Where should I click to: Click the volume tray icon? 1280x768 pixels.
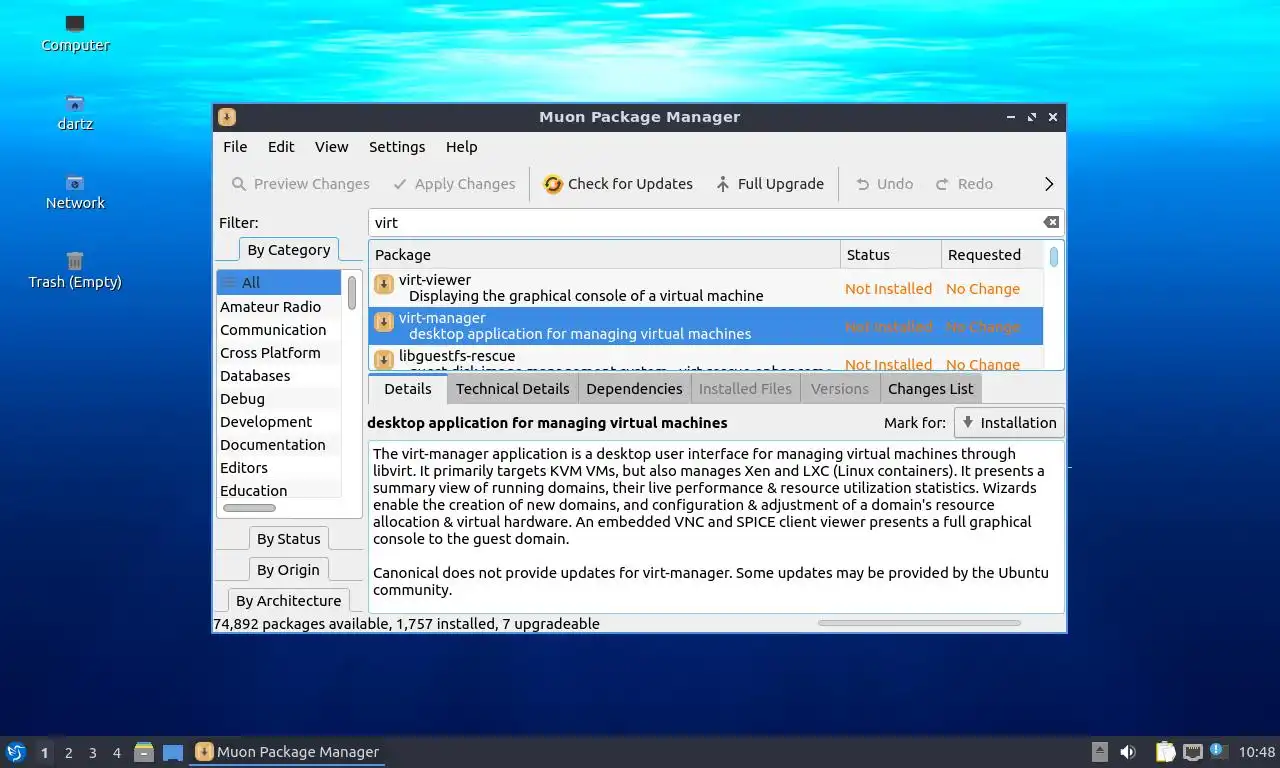coord(1128,752)
